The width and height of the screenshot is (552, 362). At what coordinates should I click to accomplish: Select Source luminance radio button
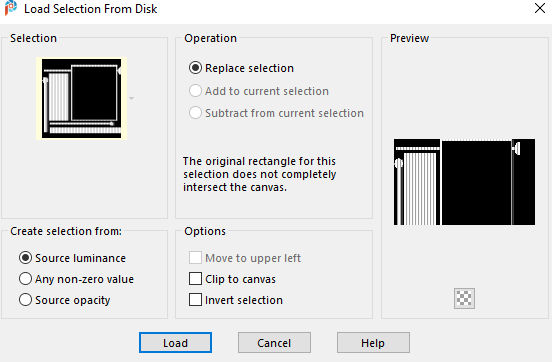click(25, 258)
